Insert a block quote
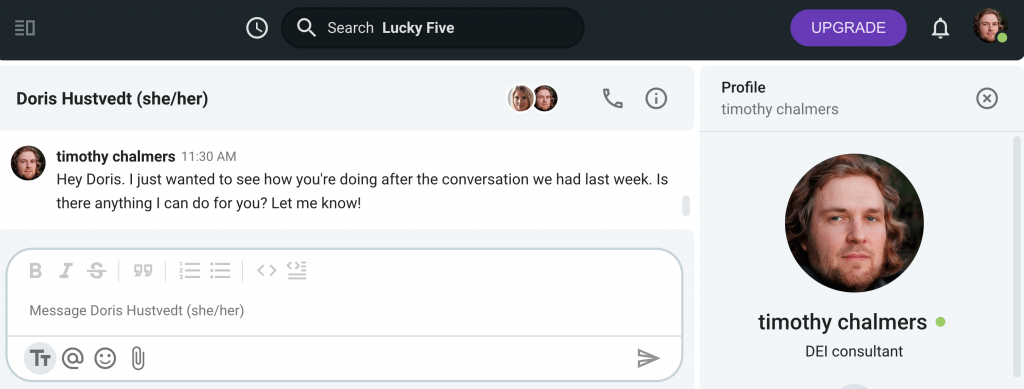This screenshot has width=1024, height=389. tap(142, 271)
